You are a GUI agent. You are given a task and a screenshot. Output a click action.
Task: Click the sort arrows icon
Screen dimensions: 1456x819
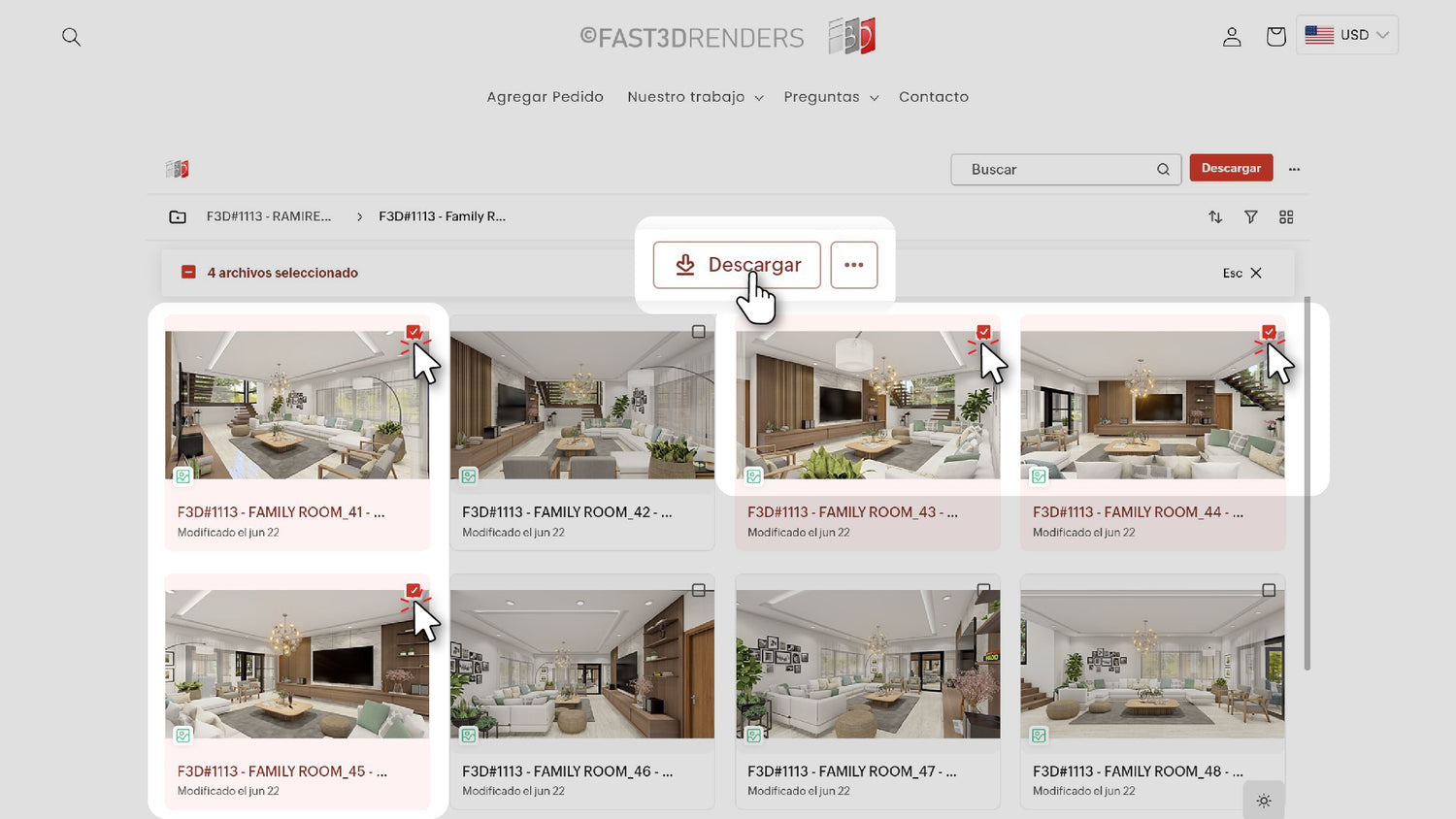(1215, 217)
